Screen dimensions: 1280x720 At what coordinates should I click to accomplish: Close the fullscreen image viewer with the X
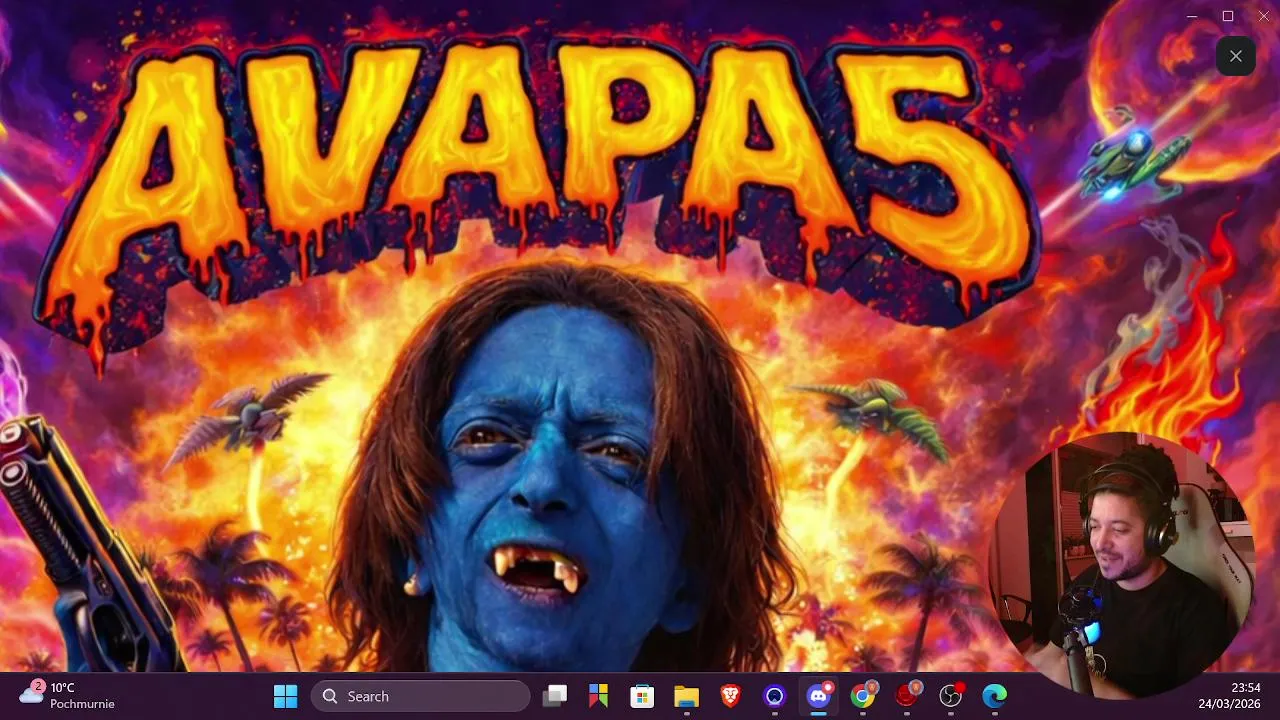coord(1236,56)
